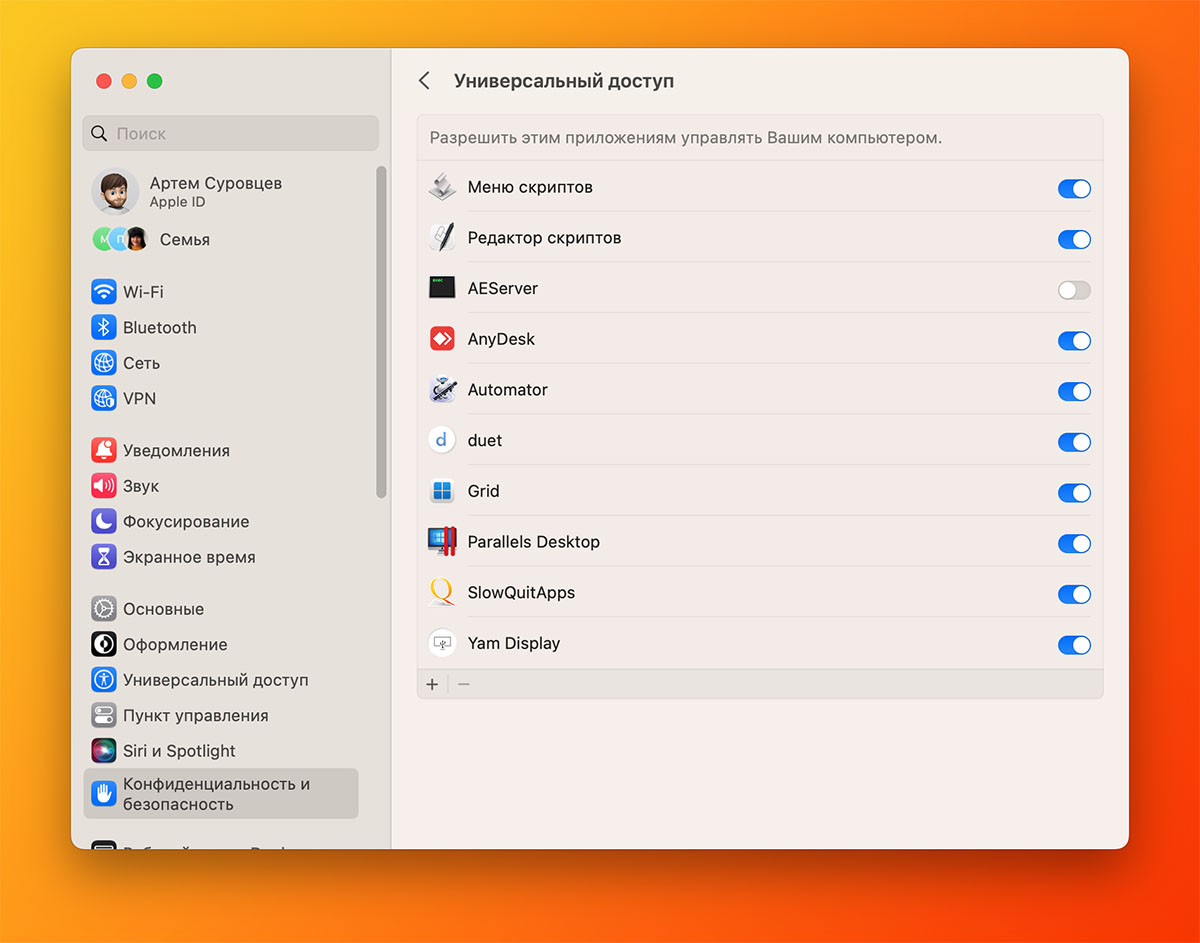
Task: Click the minus button to remove app
Action: (464, 684)
